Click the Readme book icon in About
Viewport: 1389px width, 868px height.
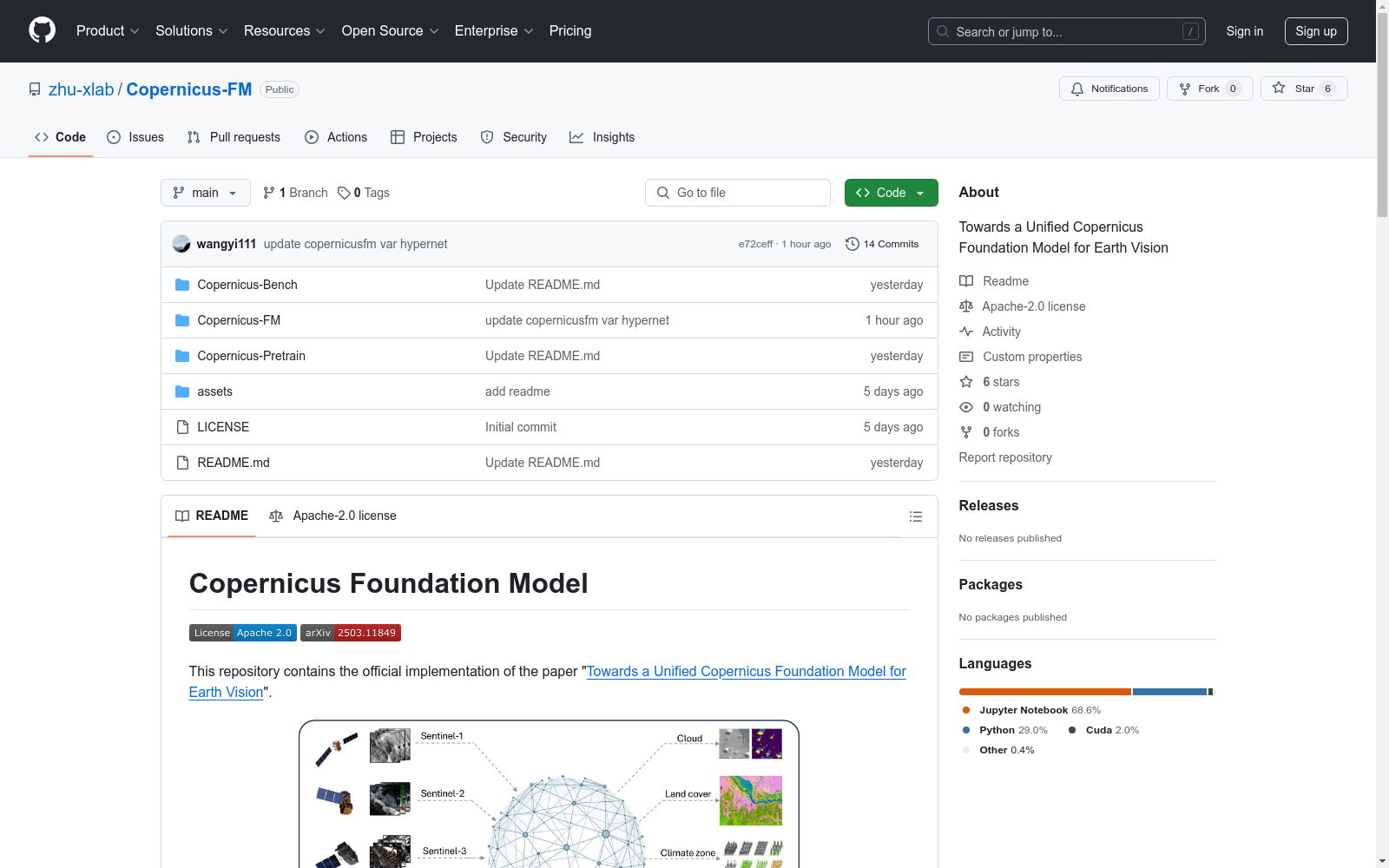coord(966,281)
